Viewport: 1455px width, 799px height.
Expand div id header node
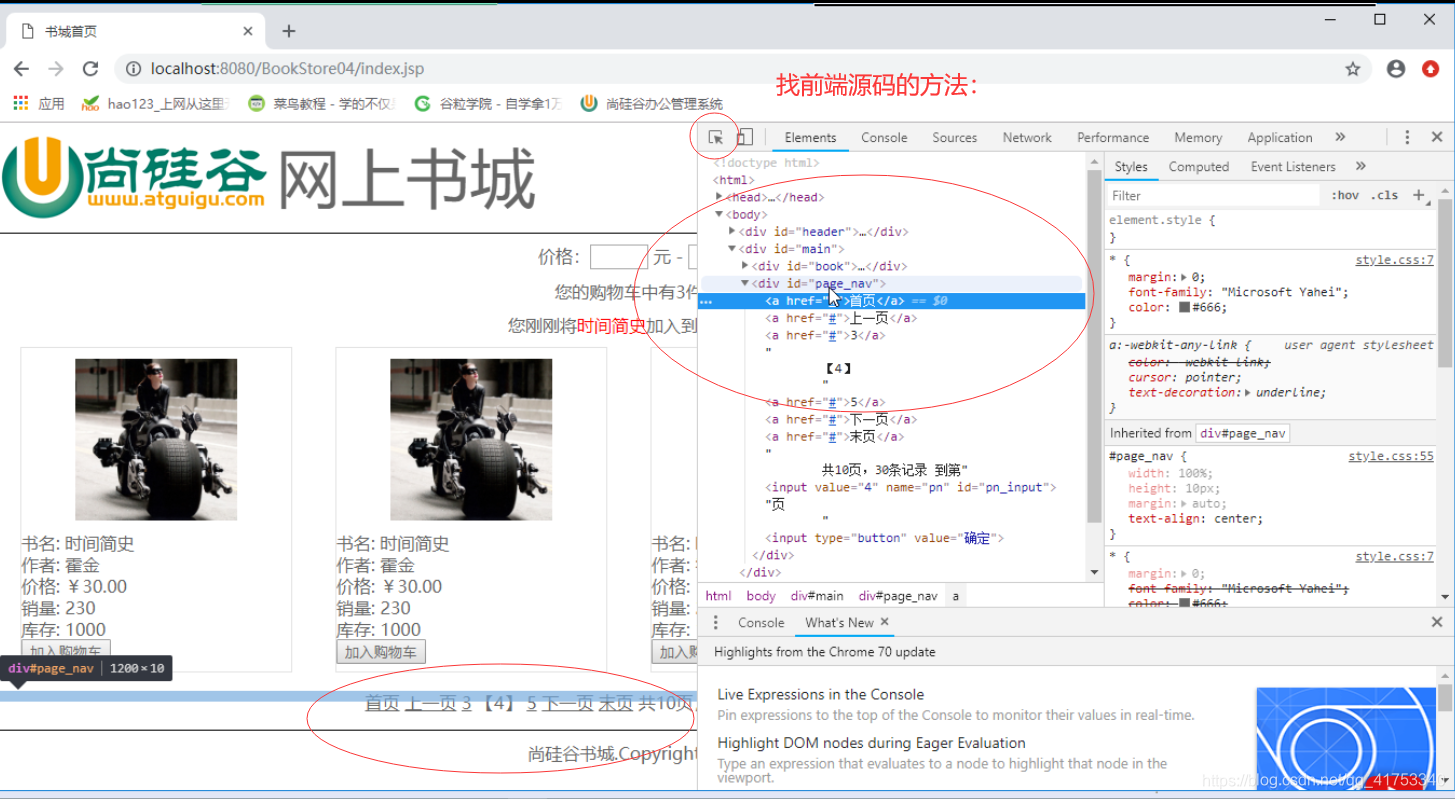[733, 231]
